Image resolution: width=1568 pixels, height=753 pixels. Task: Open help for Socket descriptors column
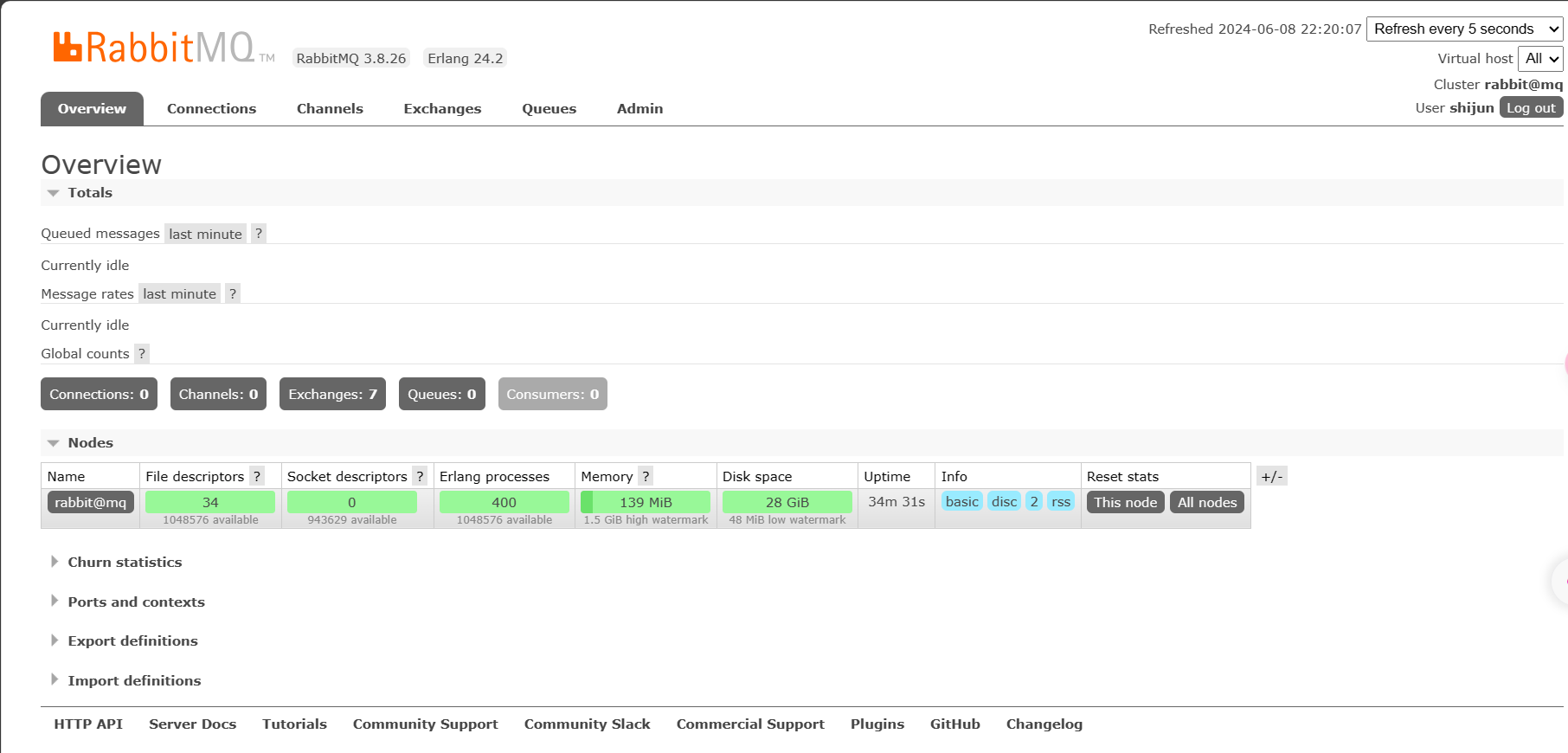(x=420, y=476)
